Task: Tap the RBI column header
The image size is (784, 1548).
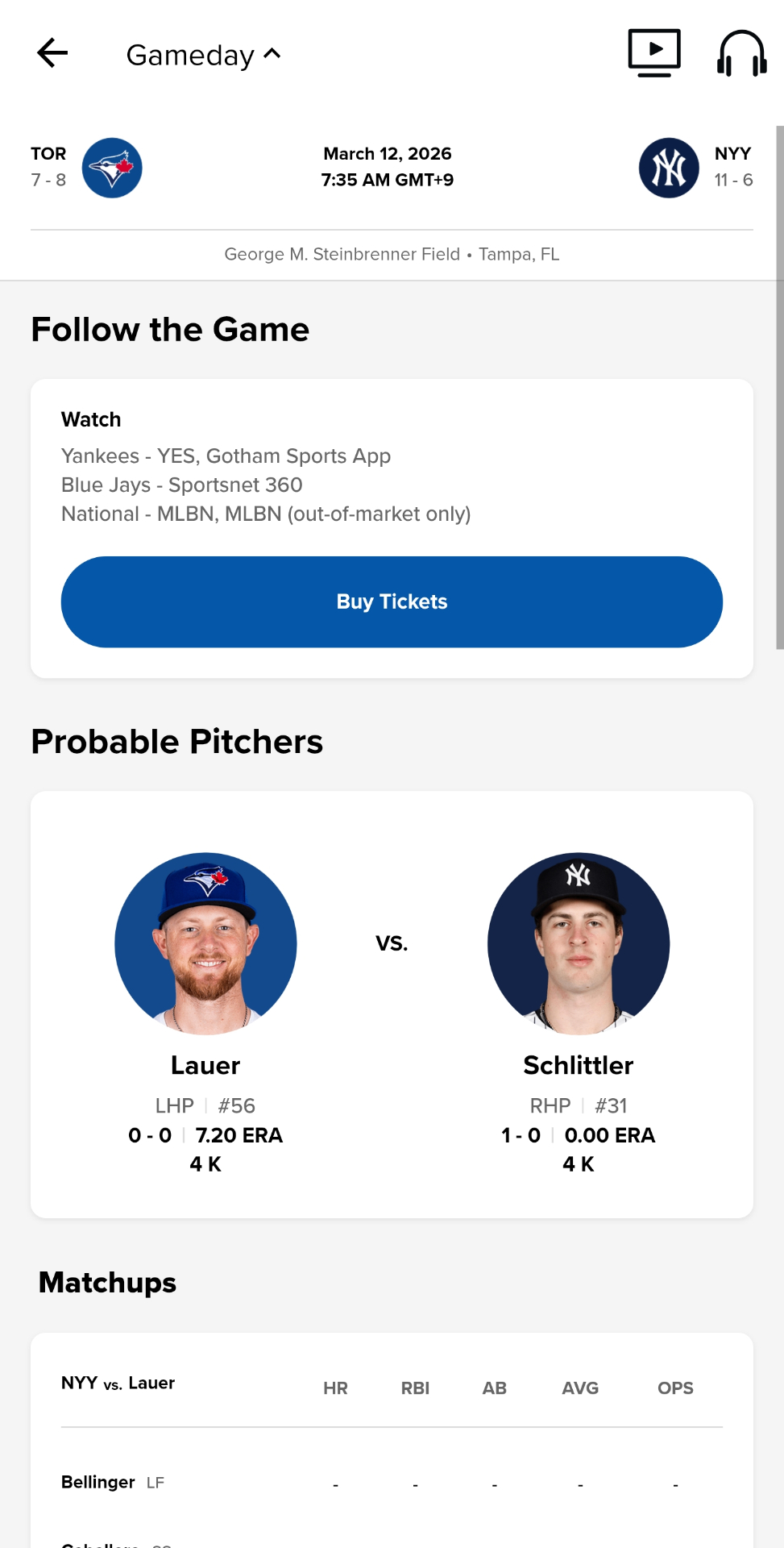Action: click(x=415, y=1388)
